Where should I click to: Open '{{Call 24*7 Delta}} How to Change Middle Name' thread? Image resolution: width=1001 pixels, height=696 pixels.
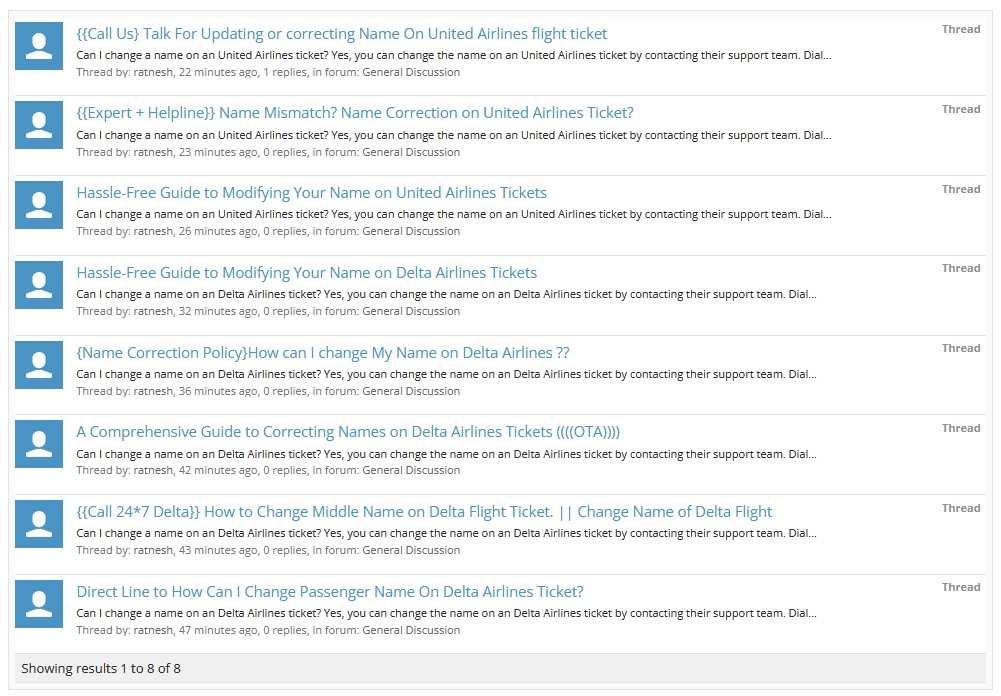point(424,512)
